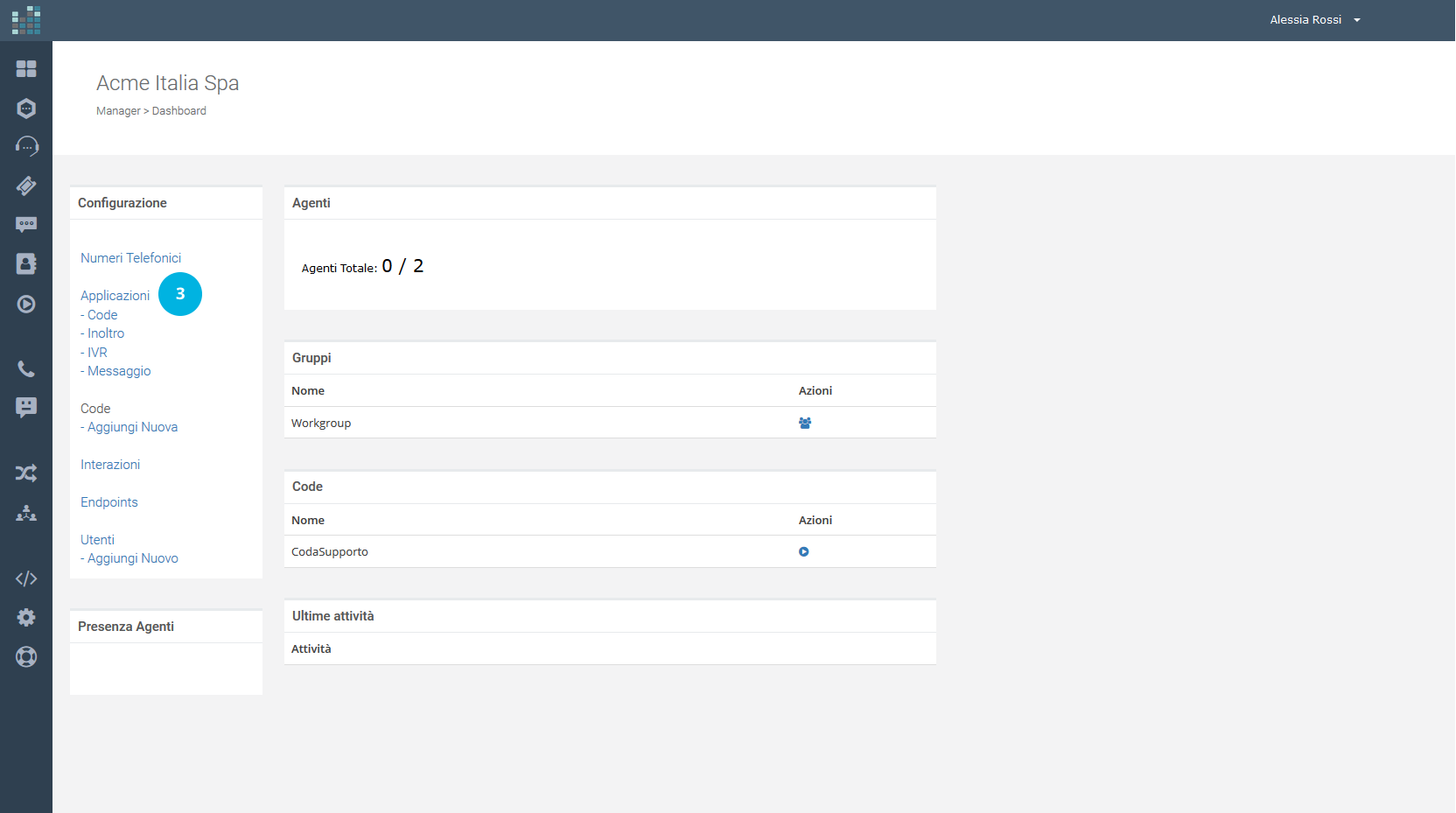Screen dimensions: 1456x813
Task: Open the hexagon chat icon in sidebar
Action: 26,108
